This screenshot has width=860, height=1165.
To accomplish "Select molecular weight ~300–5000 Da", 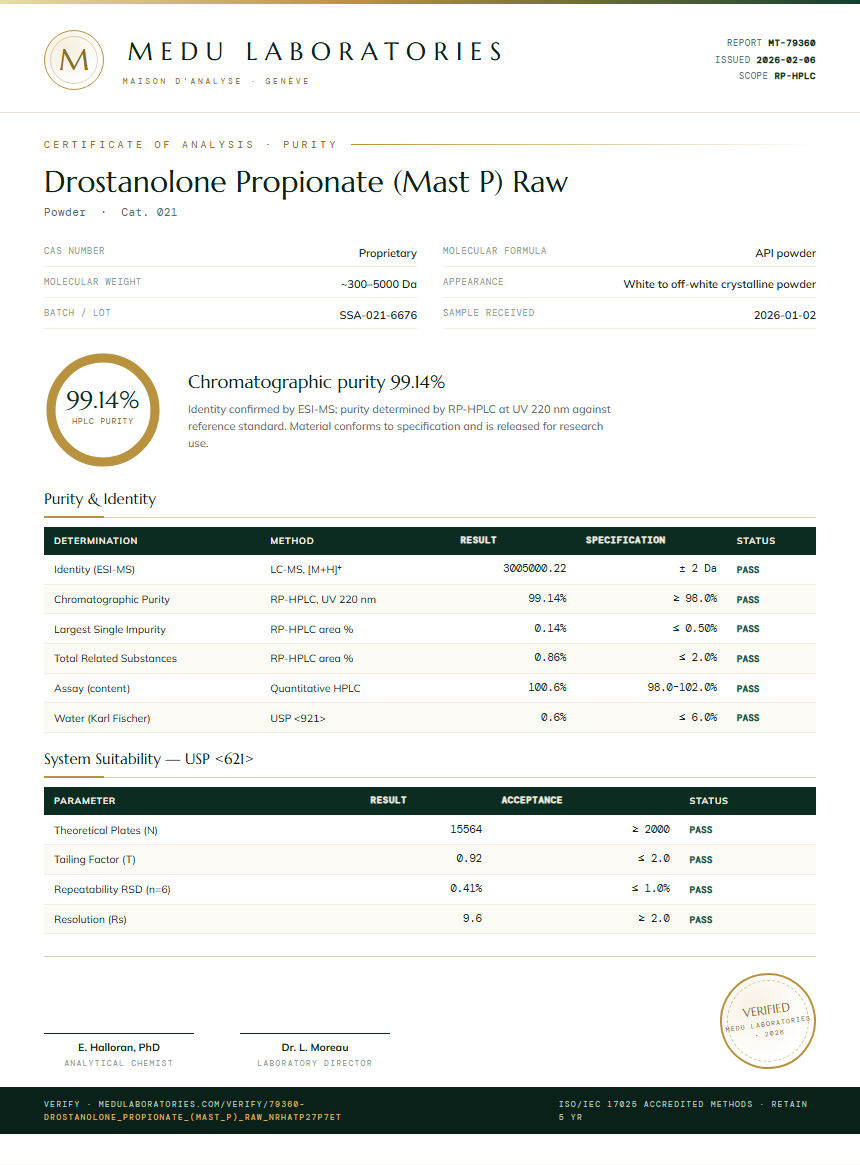I will pyautogui.click(x=378, y=285).
